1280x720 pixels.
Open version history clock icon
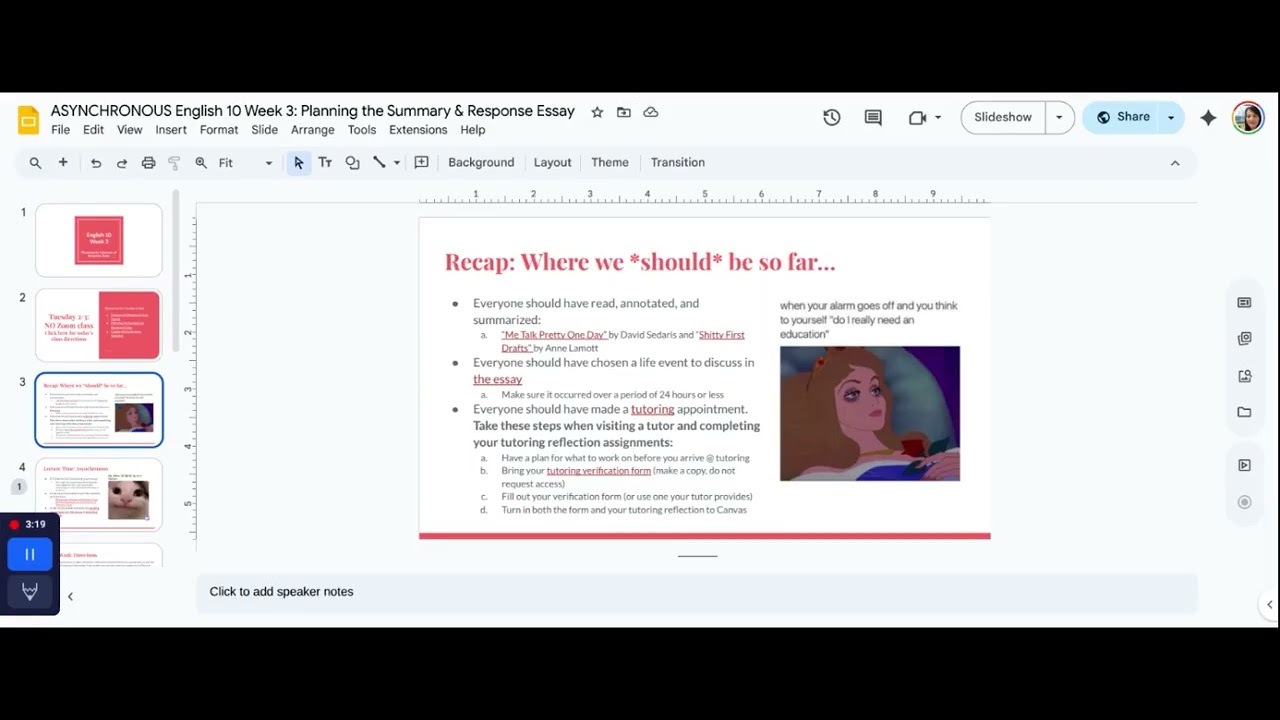832,117
